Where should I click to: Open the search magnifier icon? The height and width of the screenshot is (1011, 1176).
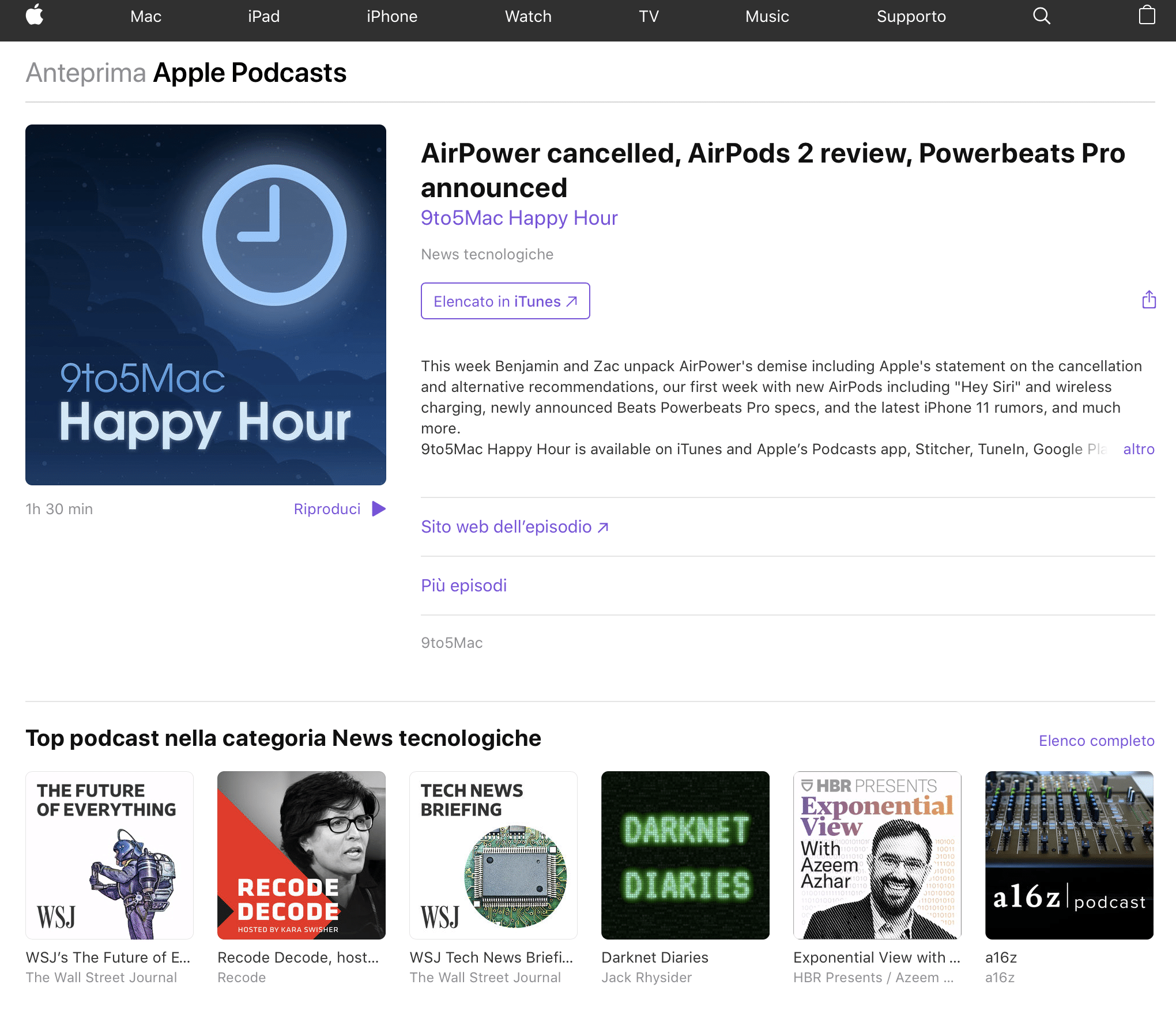click(1041, 16)
